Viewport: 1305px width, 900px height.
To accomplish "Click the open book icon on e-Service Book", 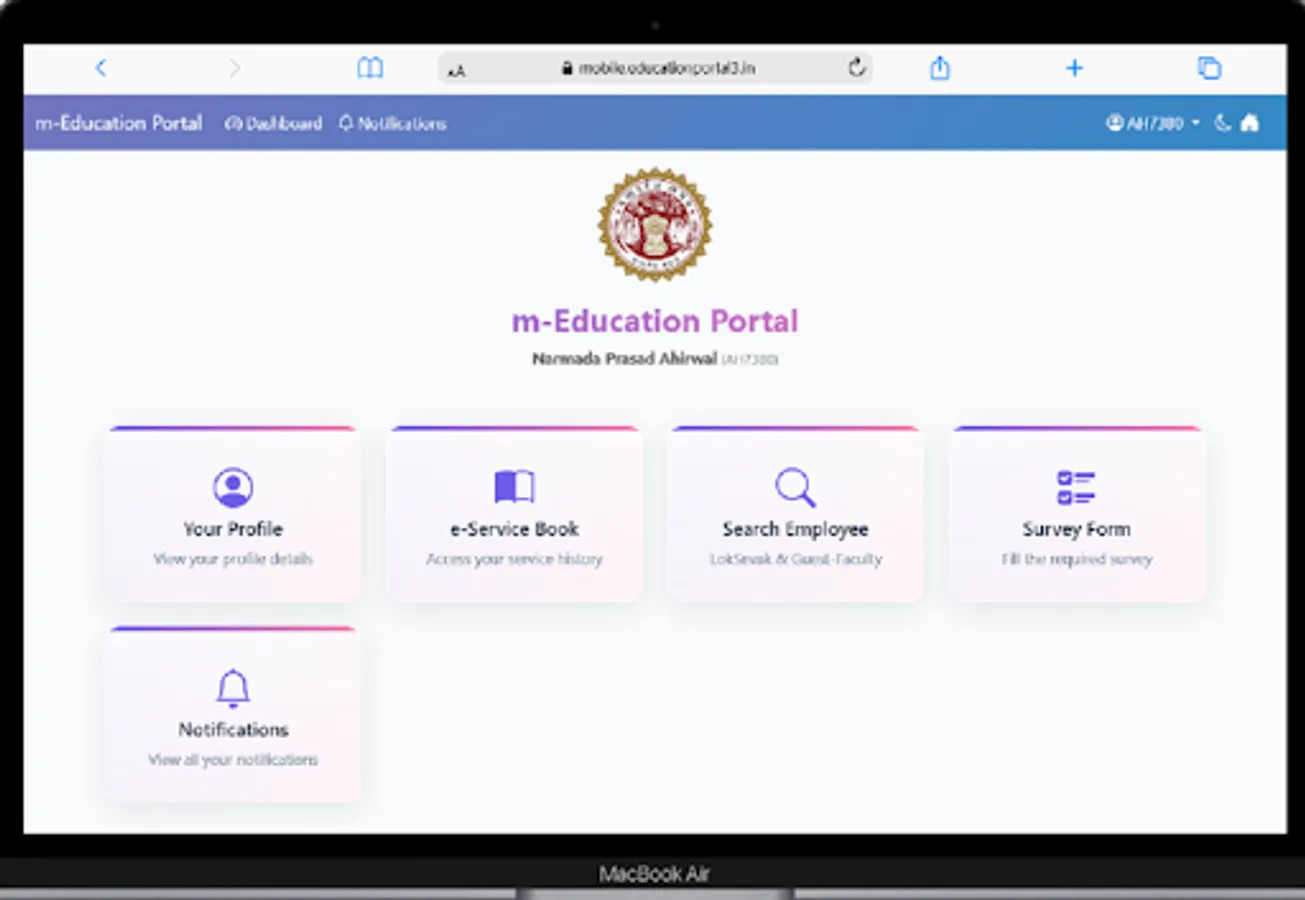I will [x=514, y=486].
